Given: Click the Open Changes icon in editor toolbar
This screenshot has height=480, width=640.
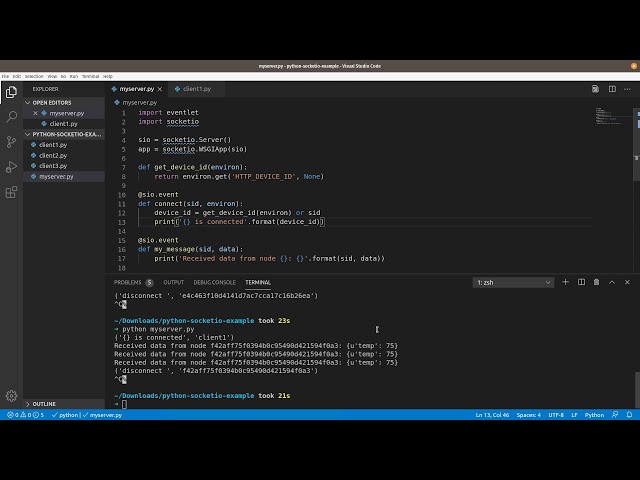Looking at the screenshot, I should pos(596,89).
